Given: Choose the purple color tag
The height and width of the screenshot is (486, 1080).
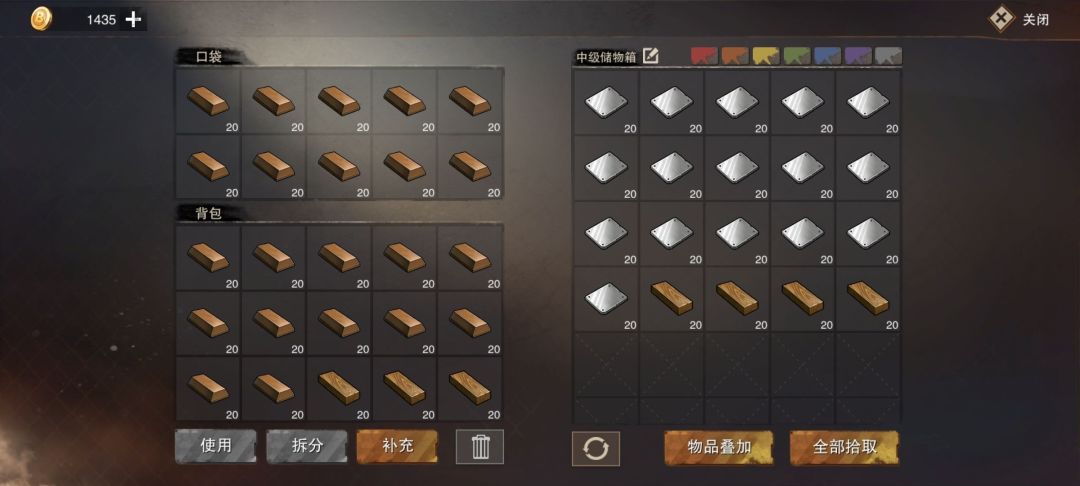Looking at the screenshot, I should (x=858, y=56).
